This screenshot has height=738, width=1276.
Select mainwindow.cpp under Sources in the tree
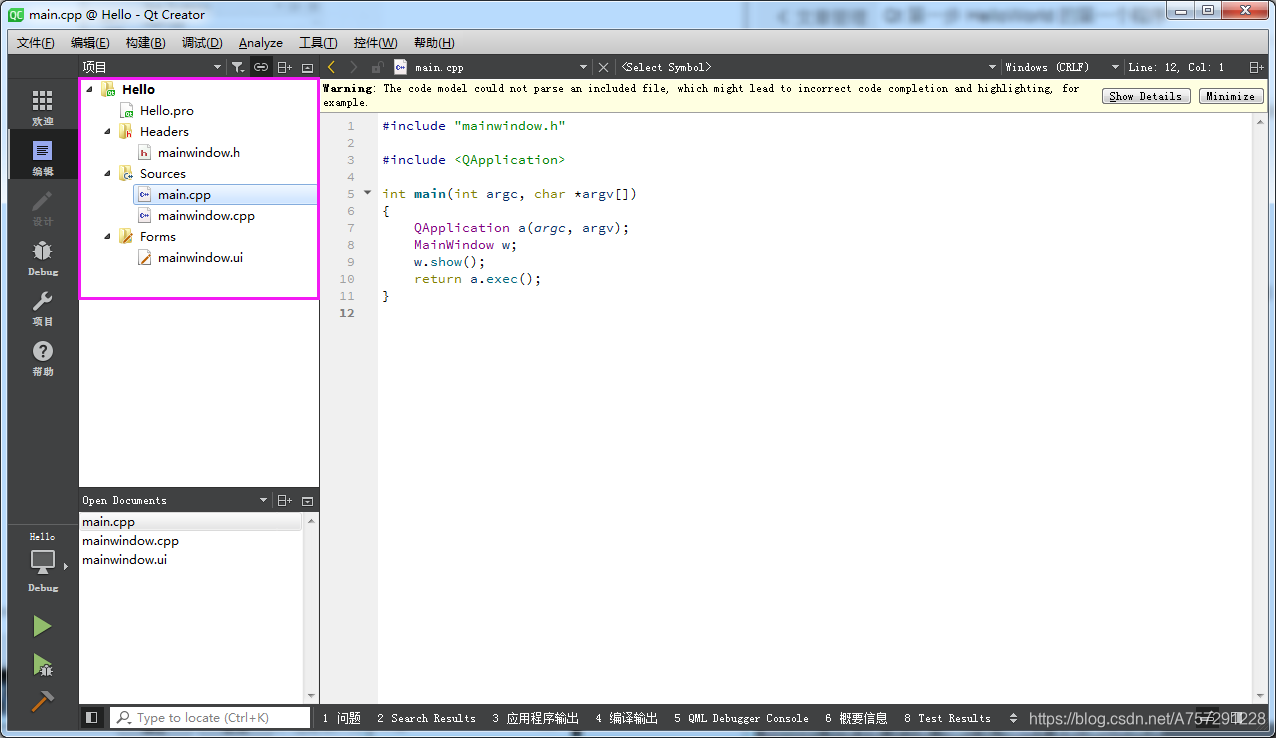click(x=206, y=215)
